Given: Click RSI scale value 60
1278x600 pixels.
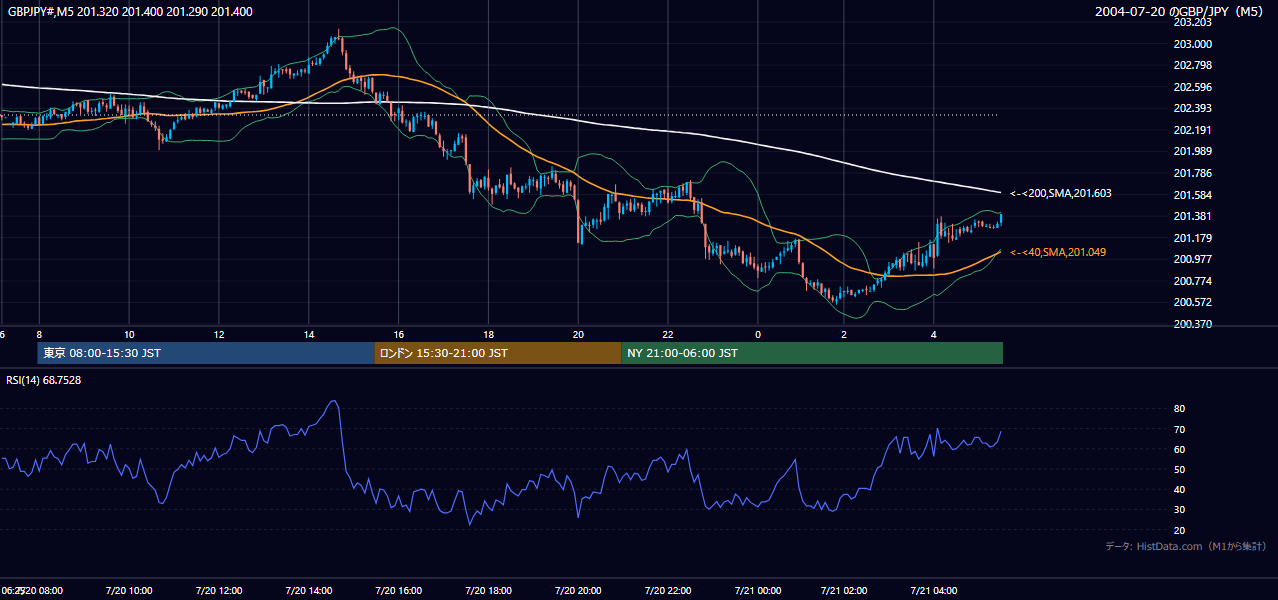Looking at the screenshot, I should tap(1180, 449).
